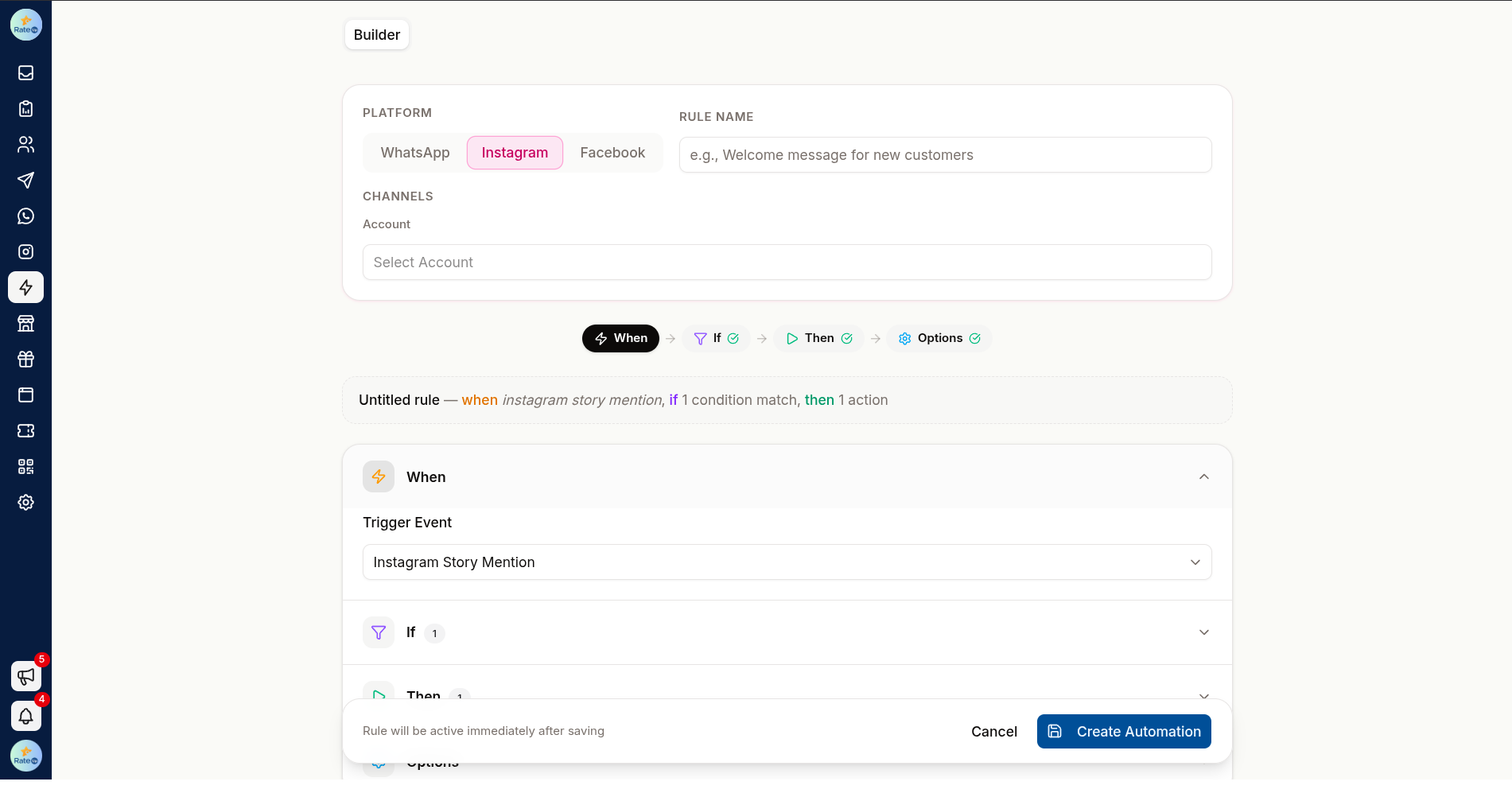Open the campaigns paper-plane icon in sidebar

[25, 180]
